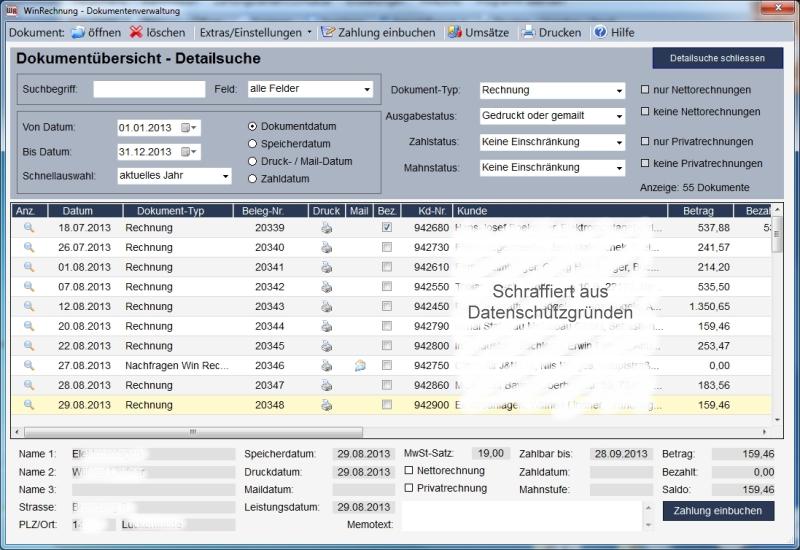The width and height of the screenshot is (800, 550).
Task: Uncheck Bez. checkbox for invoice 20339
Action: point(387,228)
